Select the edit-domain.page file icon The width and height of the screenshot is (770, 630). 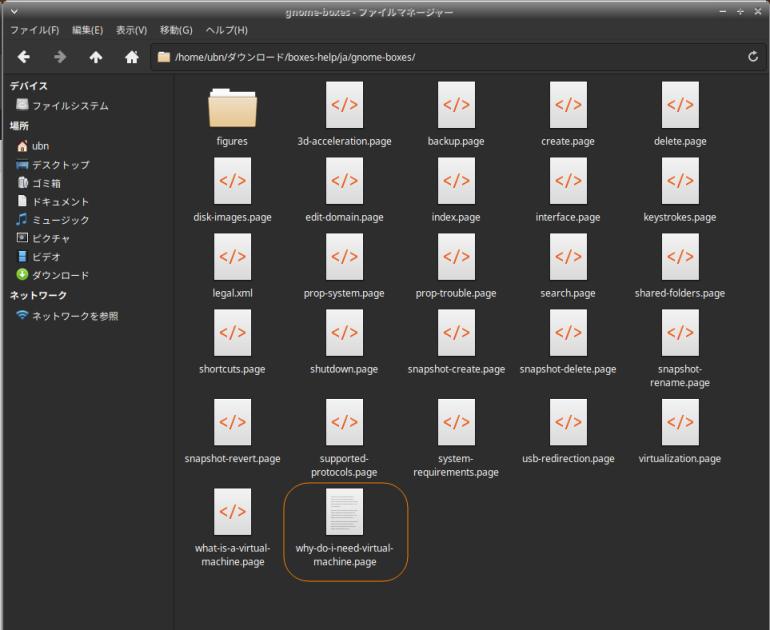point(344,181)
